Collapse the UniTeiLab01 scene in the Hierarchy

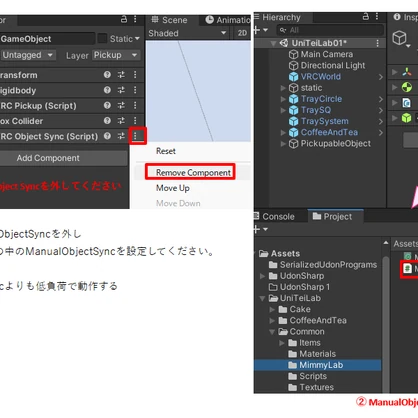[x=273, y=43]
